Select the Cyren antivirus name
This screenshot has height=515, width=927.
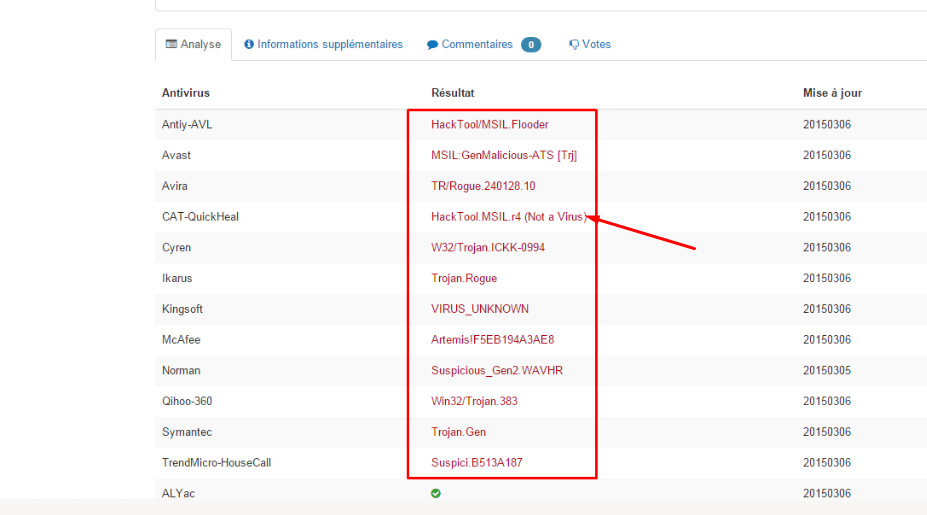(x=176, y=248)
